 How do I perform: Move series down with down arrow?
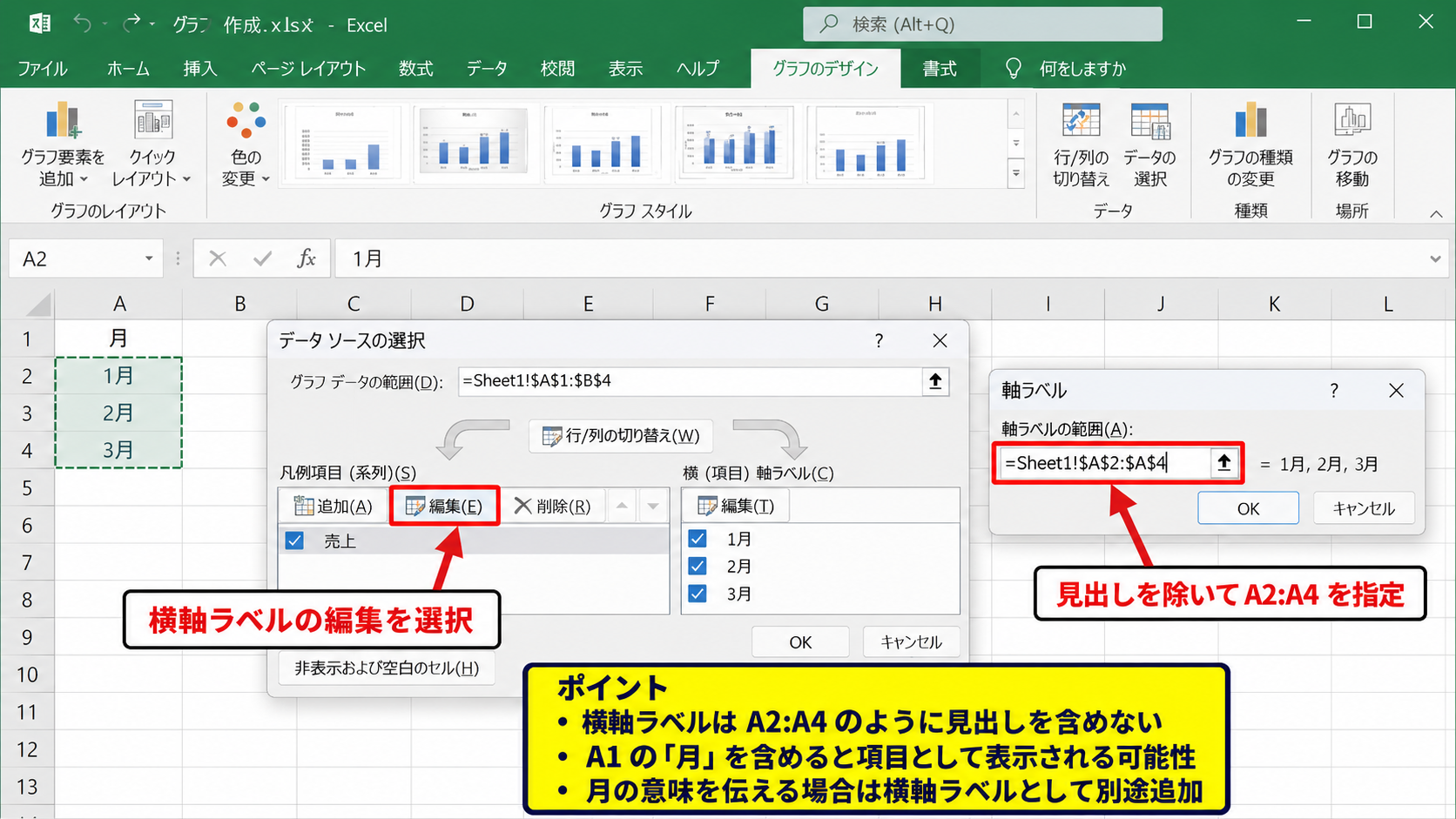[x=653, y=506]
